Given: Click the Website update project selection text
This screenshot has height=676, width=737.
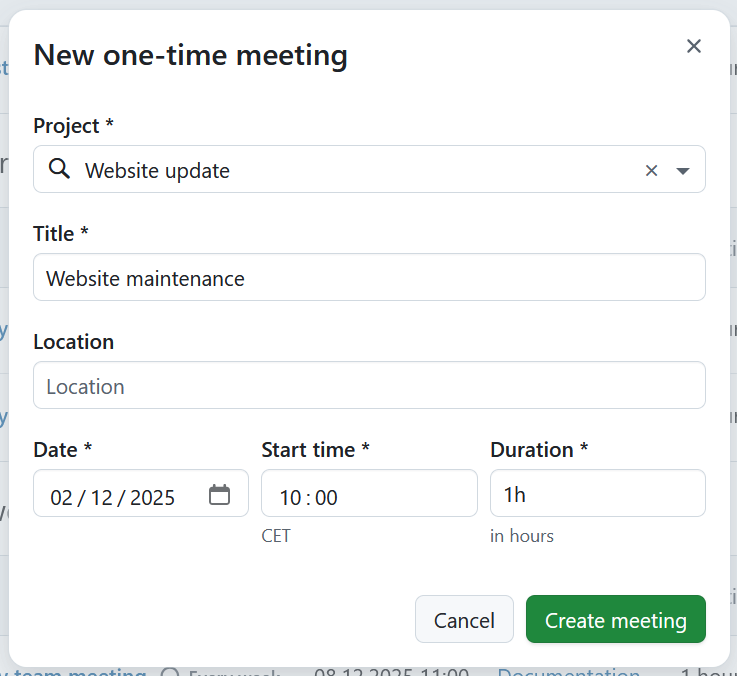Looking at the screenshot, I should coord(157,171).
